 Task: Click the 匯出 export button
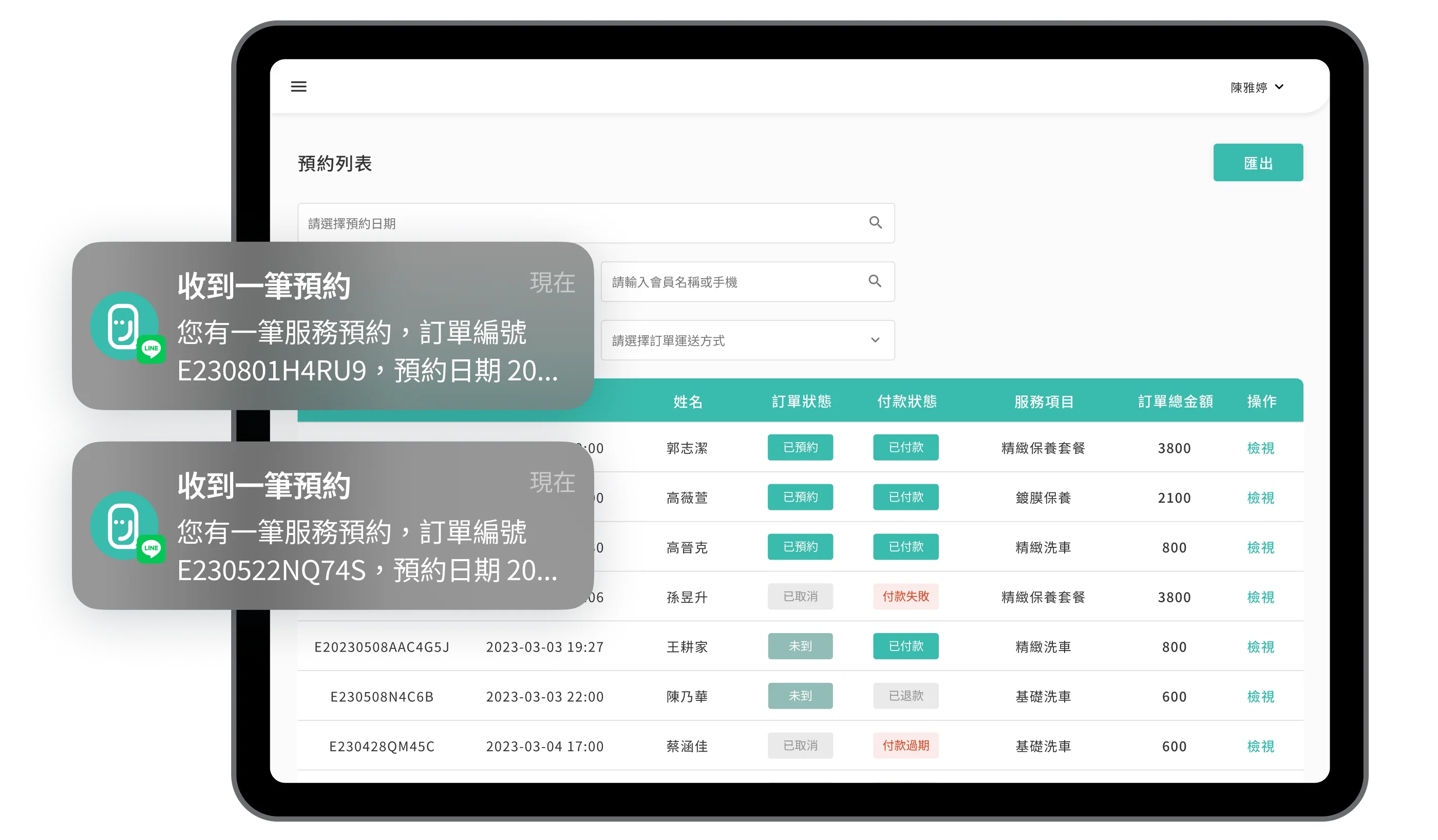[x=1257, y=163]
